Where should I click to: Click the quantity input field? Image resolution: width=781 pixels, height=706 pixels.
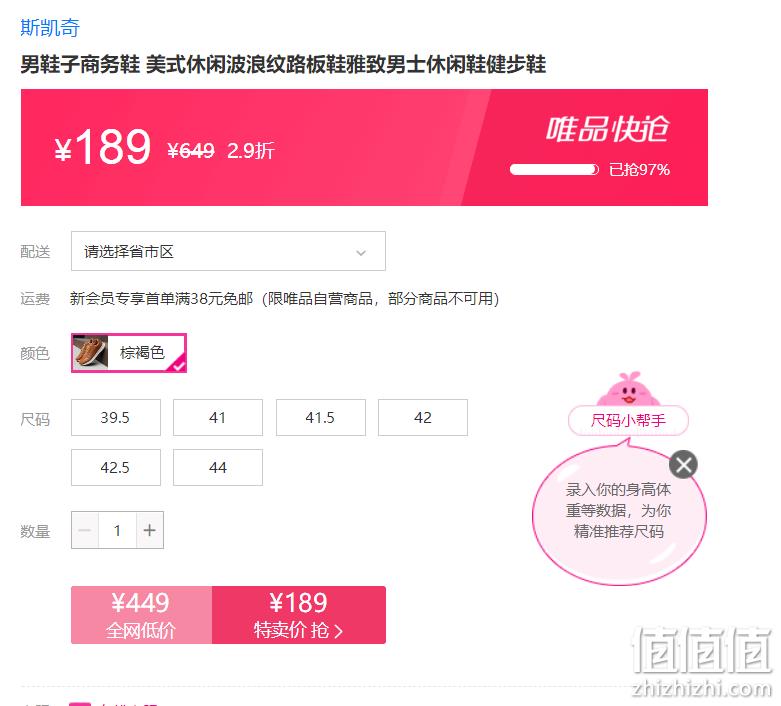click(x=117, y=530)
